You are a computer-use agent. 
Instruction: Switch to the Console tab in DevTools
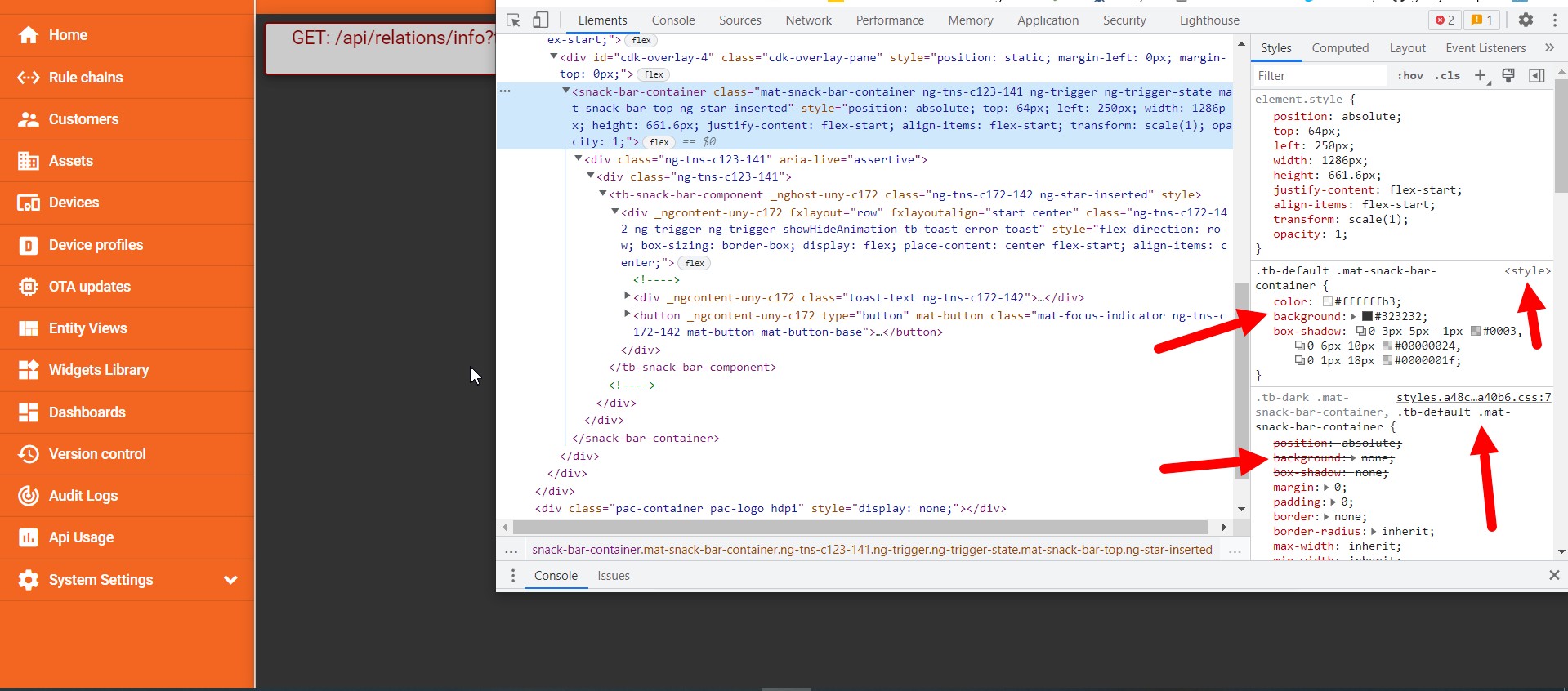673,20
